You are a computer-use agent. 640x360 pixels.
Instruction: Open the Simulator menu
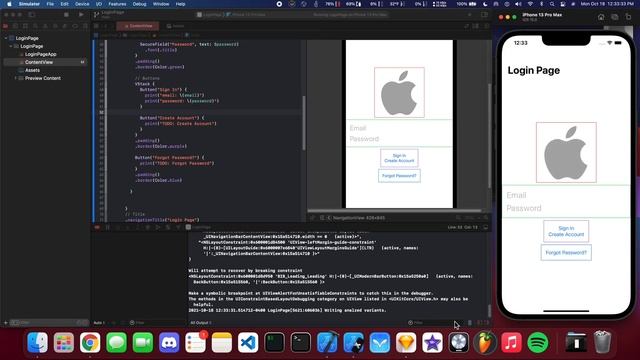coord(29,4)
